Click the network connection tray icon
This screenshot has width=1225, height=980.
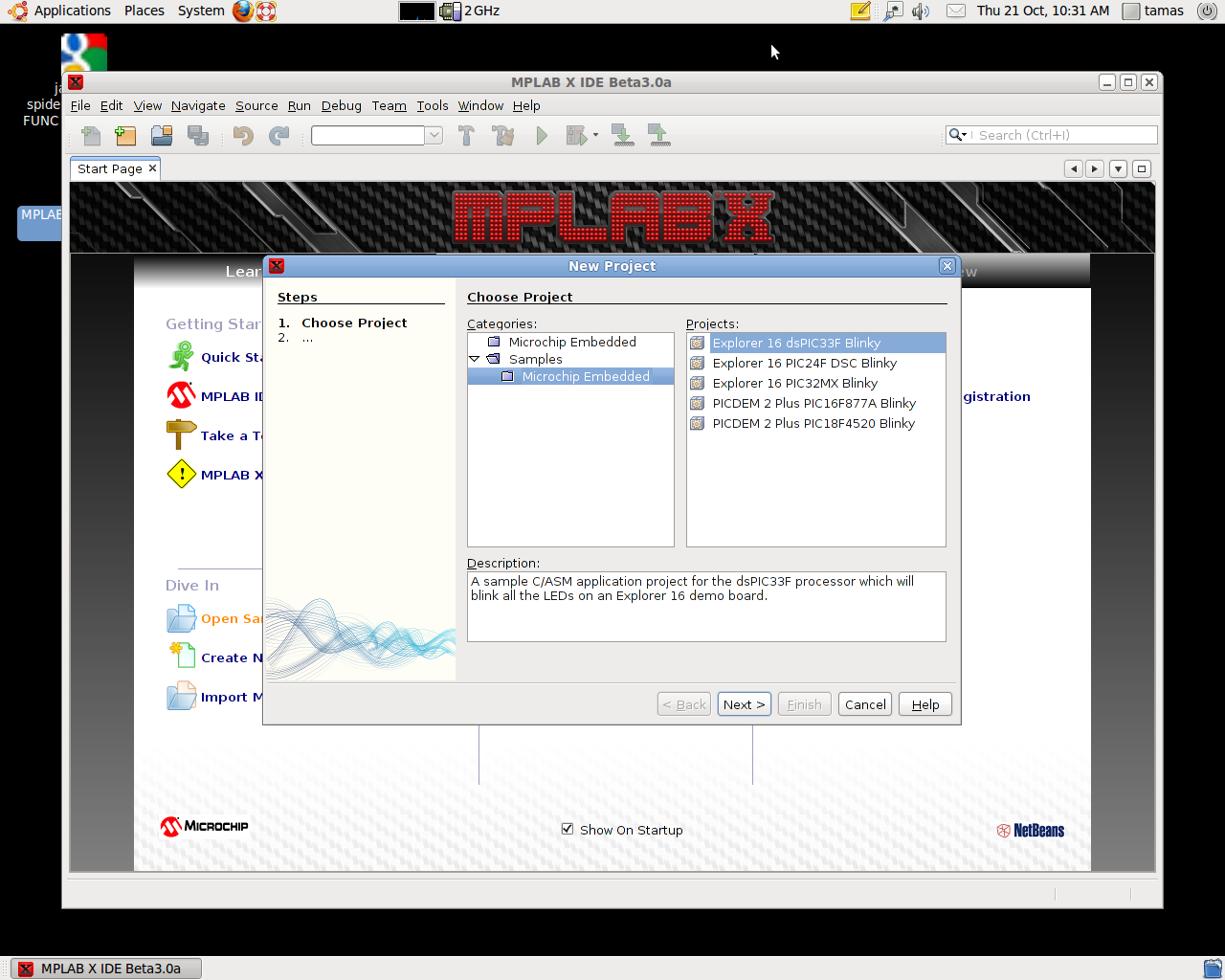[893, 11]
